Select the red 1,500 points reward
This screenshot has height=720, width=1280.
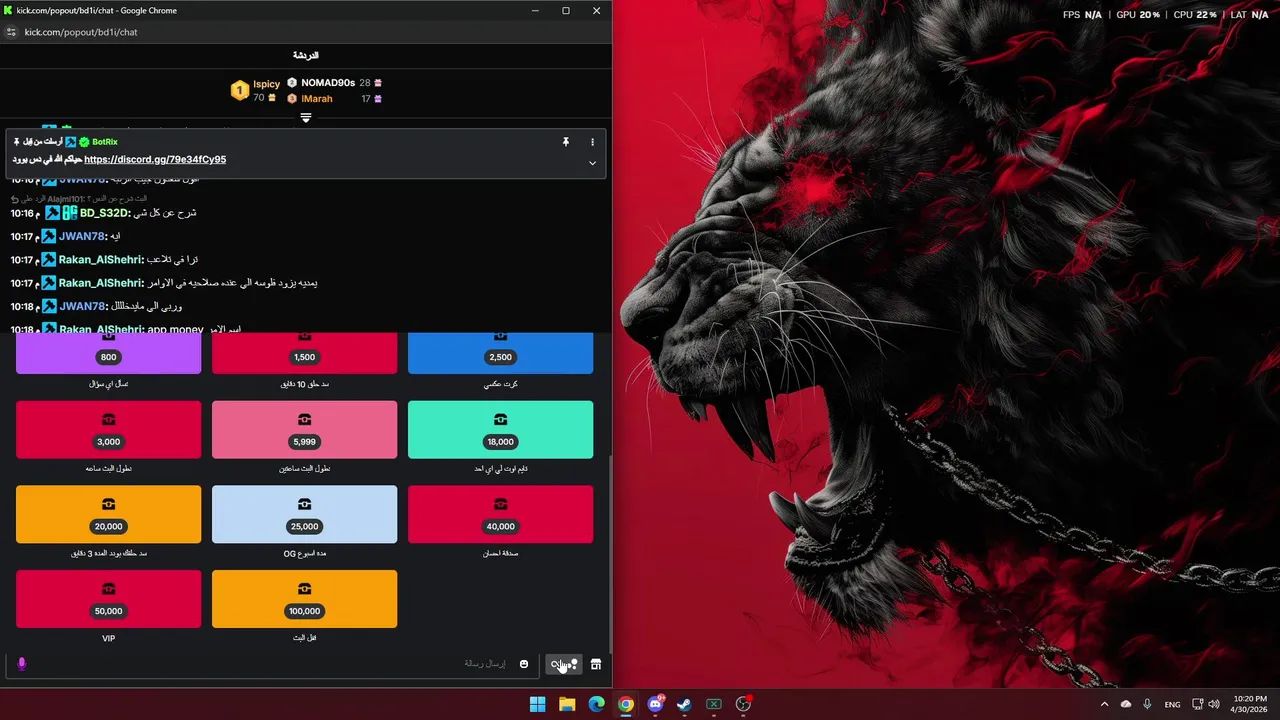pyautogui.click(x=305, y=353)
